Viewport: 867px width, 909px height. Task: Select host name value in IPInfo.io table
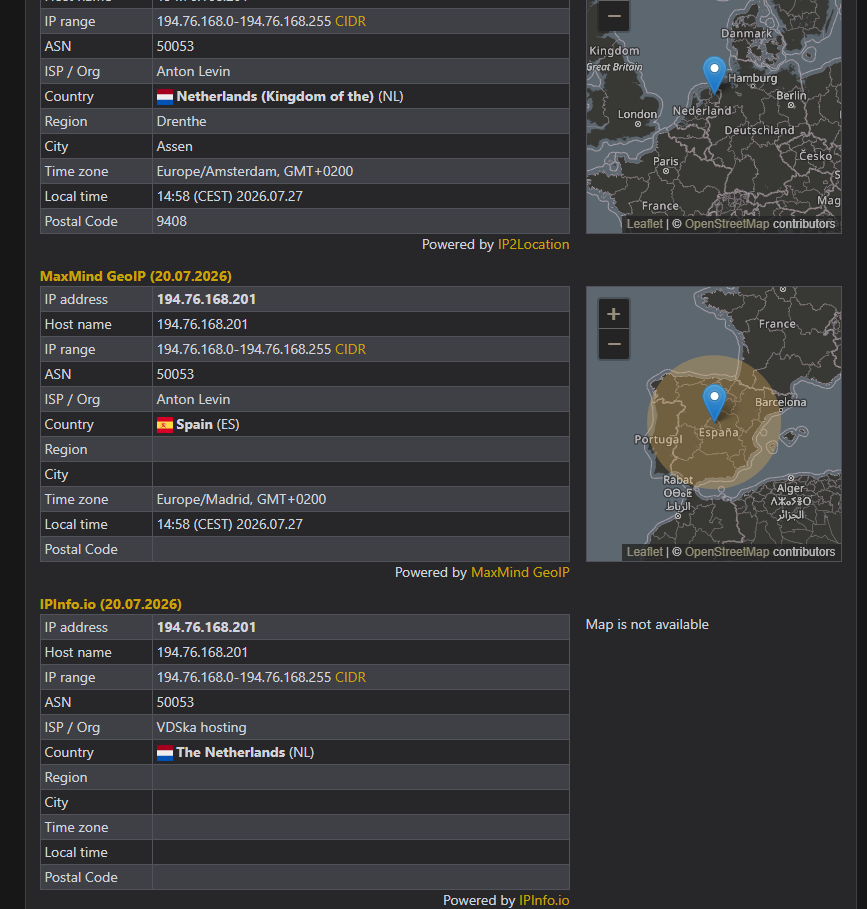click(202, 653)
